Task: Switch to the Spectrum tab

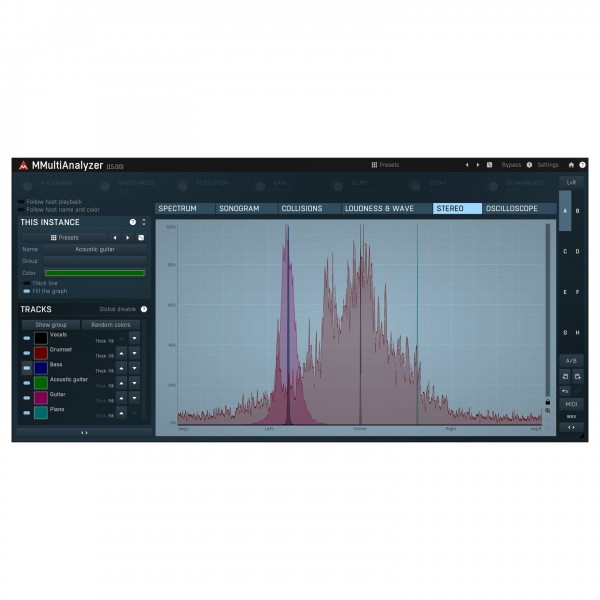Action: point(184,209)
